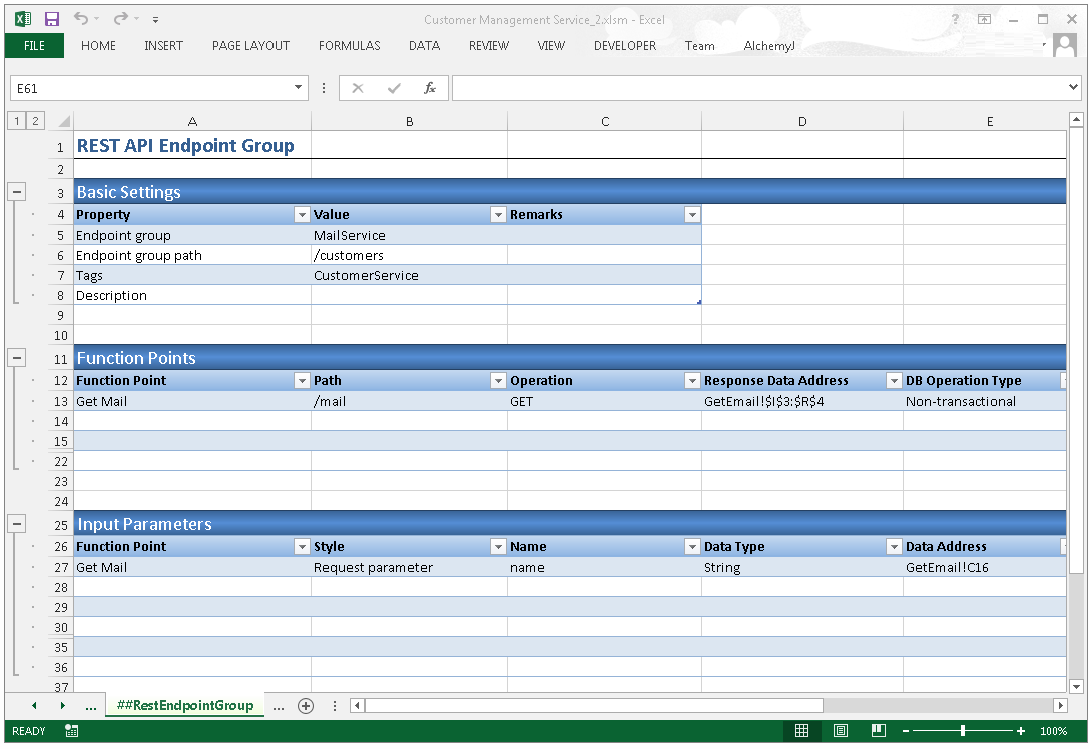Open the Remarks column filter dropdown
This screenshot has width=1089, height=749.
point(692,215)
